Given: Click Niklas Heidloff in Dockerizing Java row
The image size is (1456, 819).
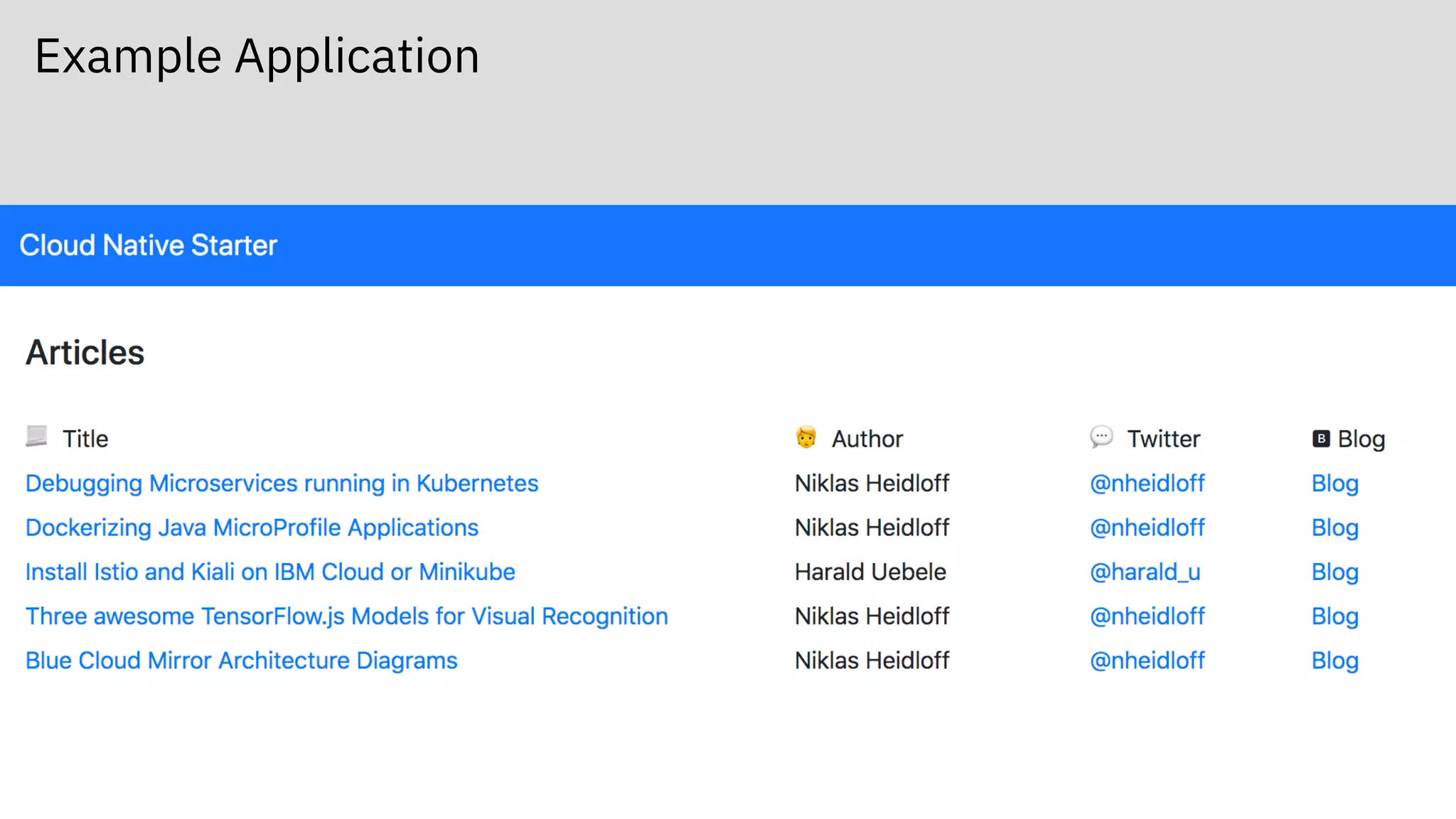Looking at the screenshot, I should click(872, 528).
